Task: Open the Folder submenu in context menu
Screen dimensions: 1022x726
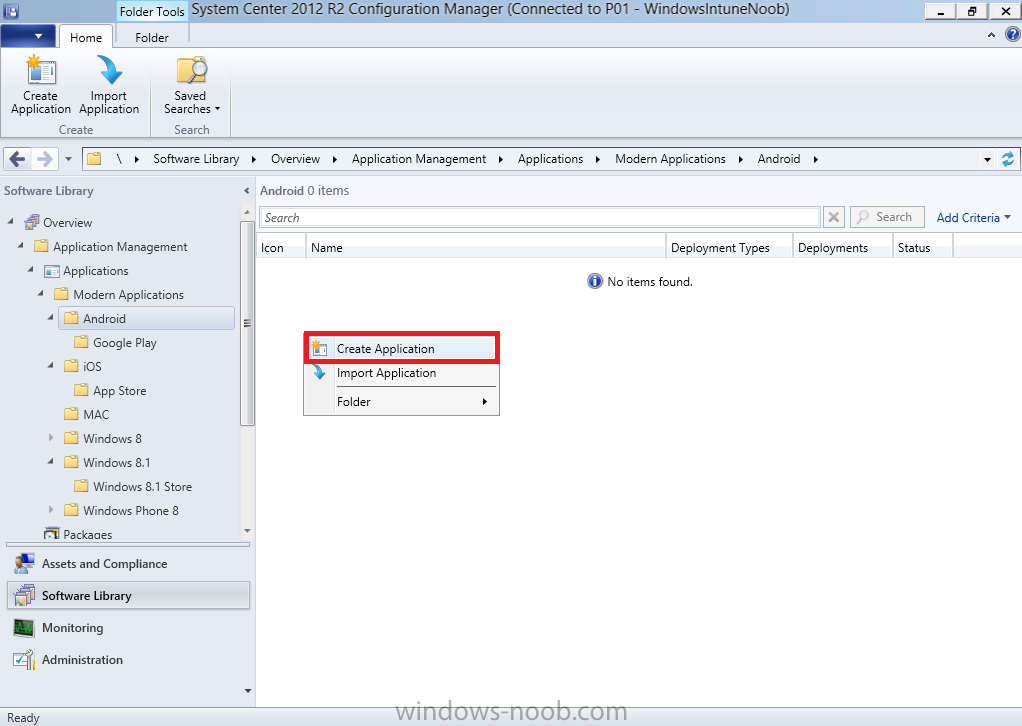Action: tap(402, 402)
